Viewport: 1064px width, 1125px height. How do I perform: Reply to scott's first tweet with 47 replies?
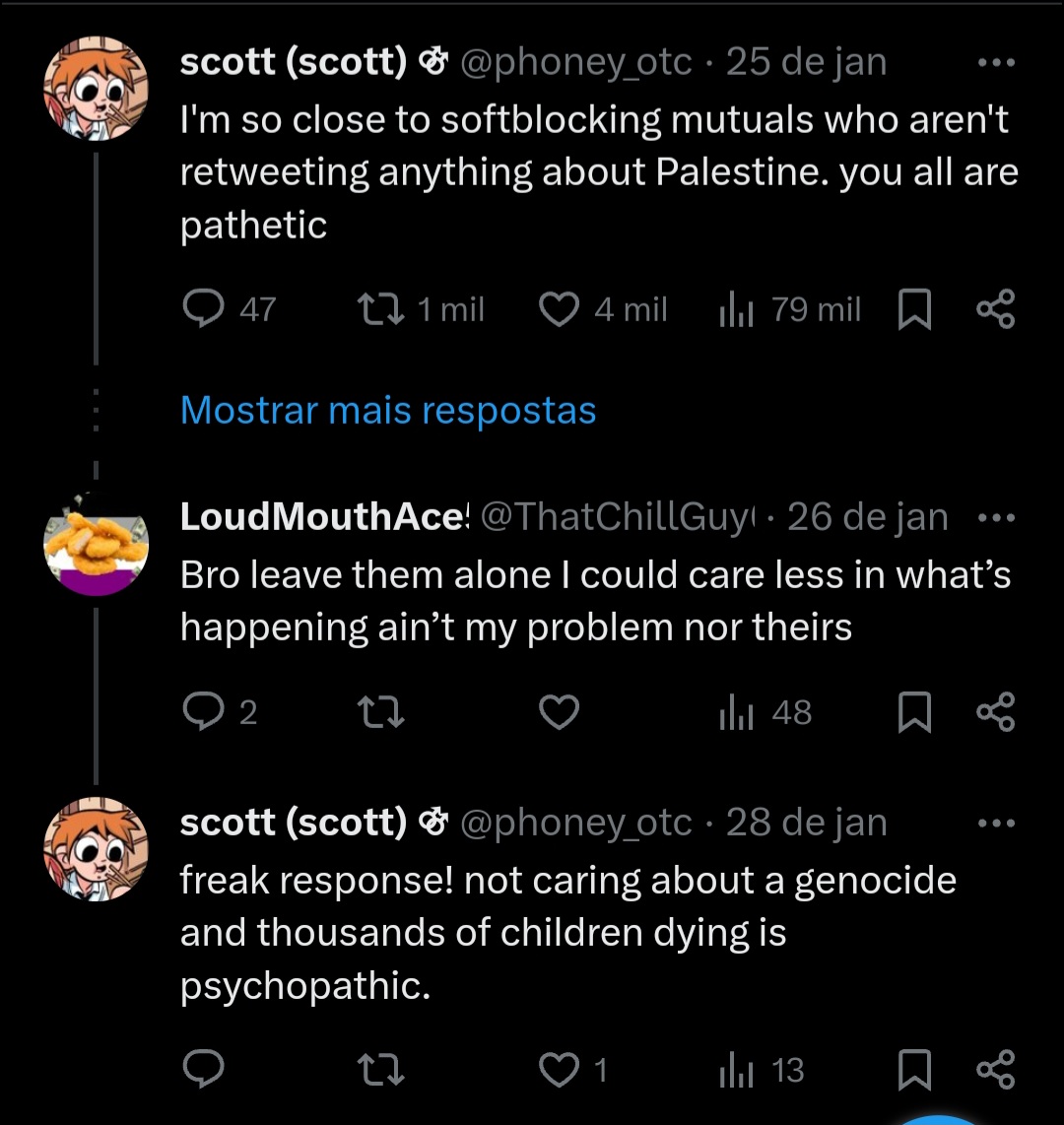tap(204, 310)
